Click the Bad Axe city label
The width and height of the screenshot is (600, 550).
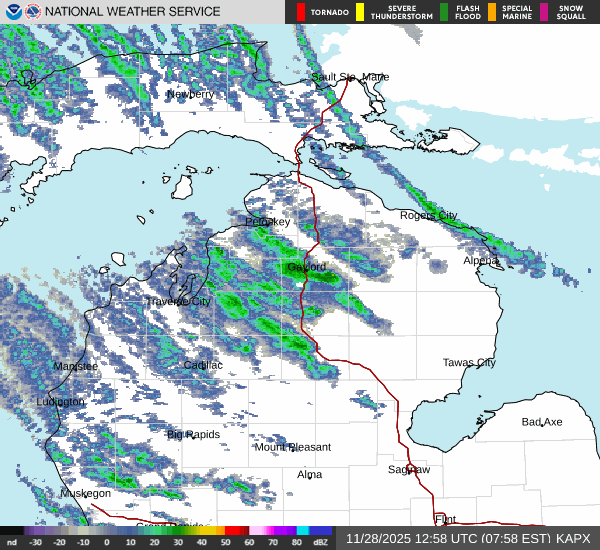542,422
